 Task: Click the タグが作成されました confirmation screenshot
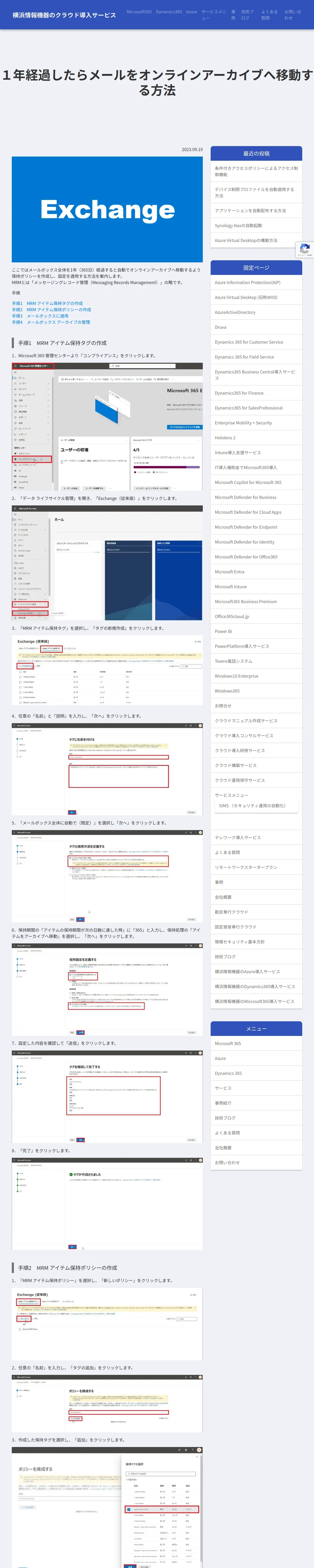tap(107, 1204)
